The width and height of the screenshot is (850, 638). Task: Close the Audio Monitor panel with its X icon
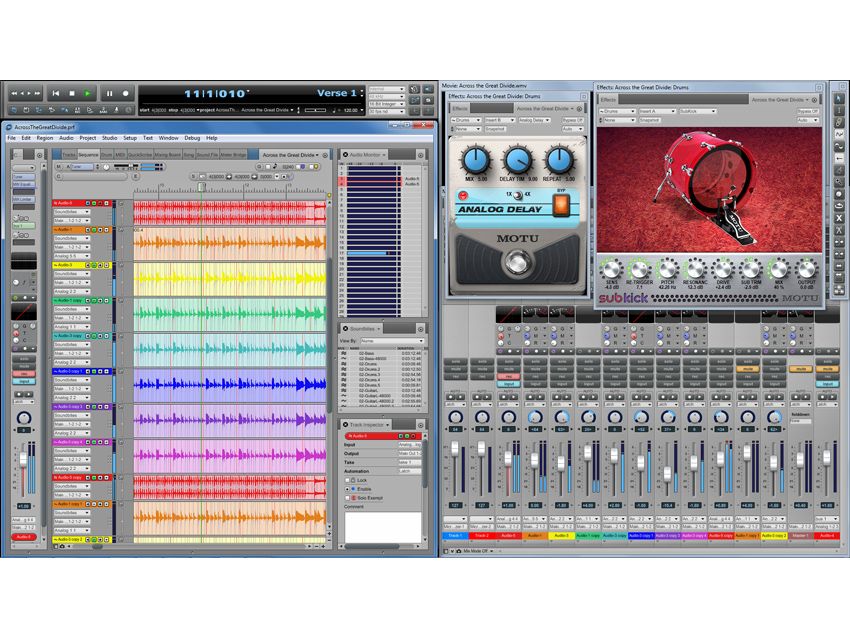(x=345, y=155)
